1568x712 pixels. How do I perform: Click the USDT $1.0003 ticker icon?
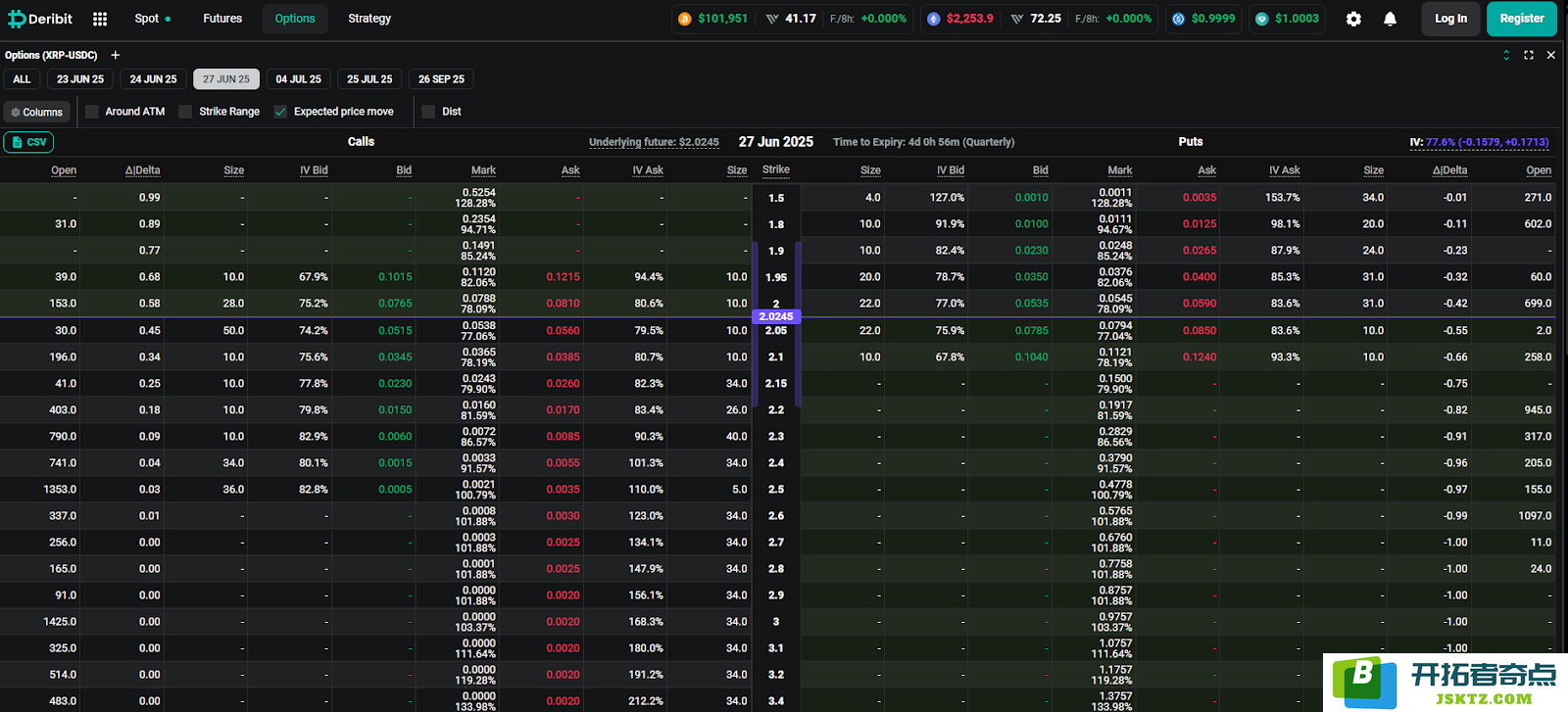[1261, 19]
